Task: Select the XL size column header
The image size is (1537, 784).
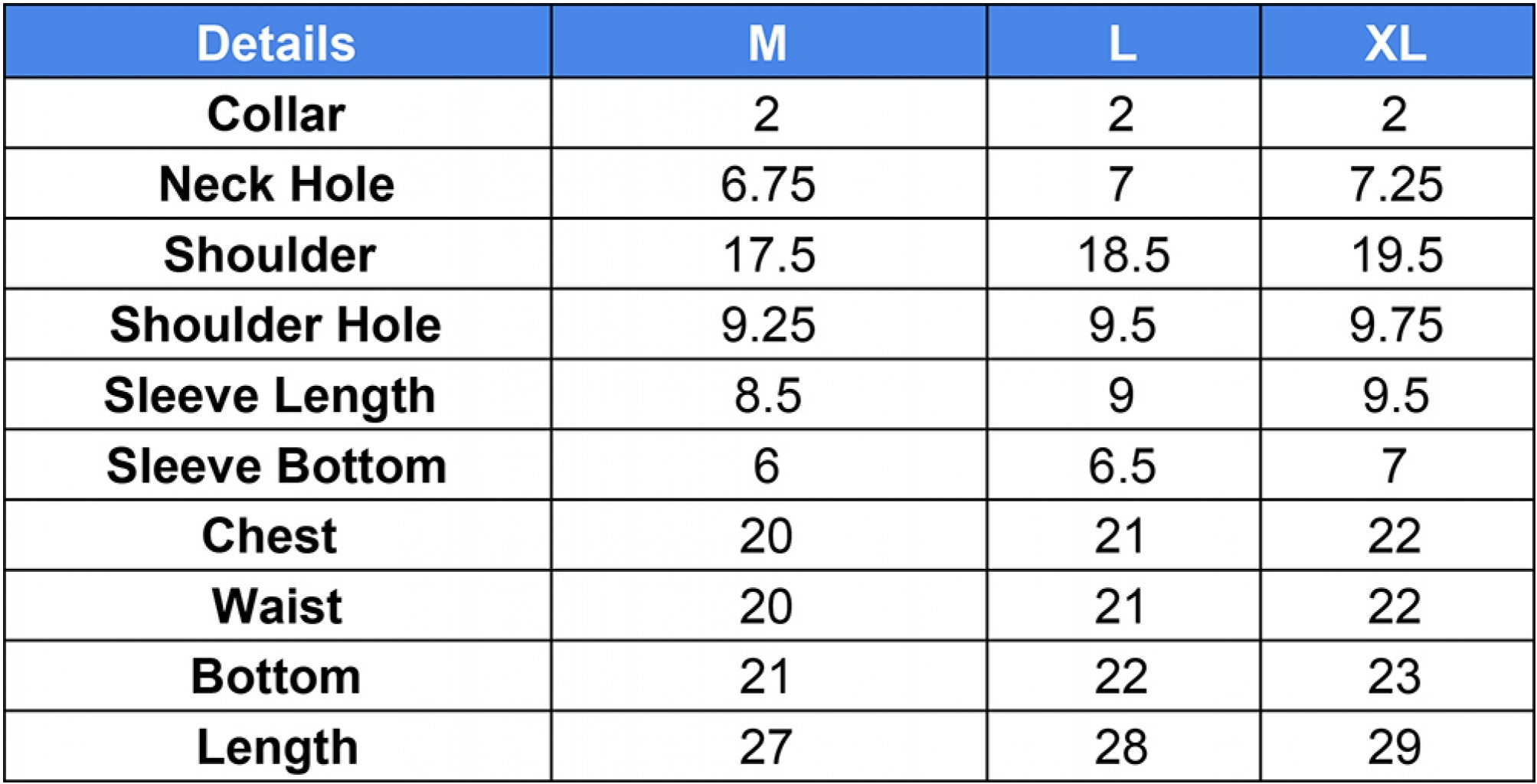Action: click(1395, 43)
